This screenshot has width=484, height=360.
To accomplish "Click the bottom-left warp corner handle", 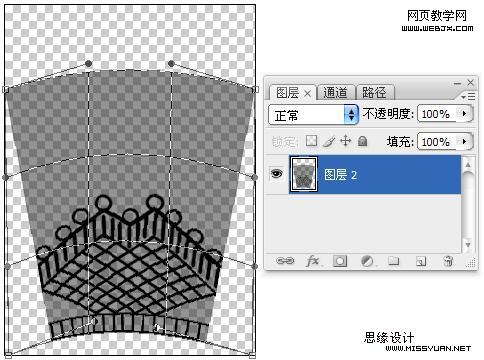I will (x=8, y=355).
